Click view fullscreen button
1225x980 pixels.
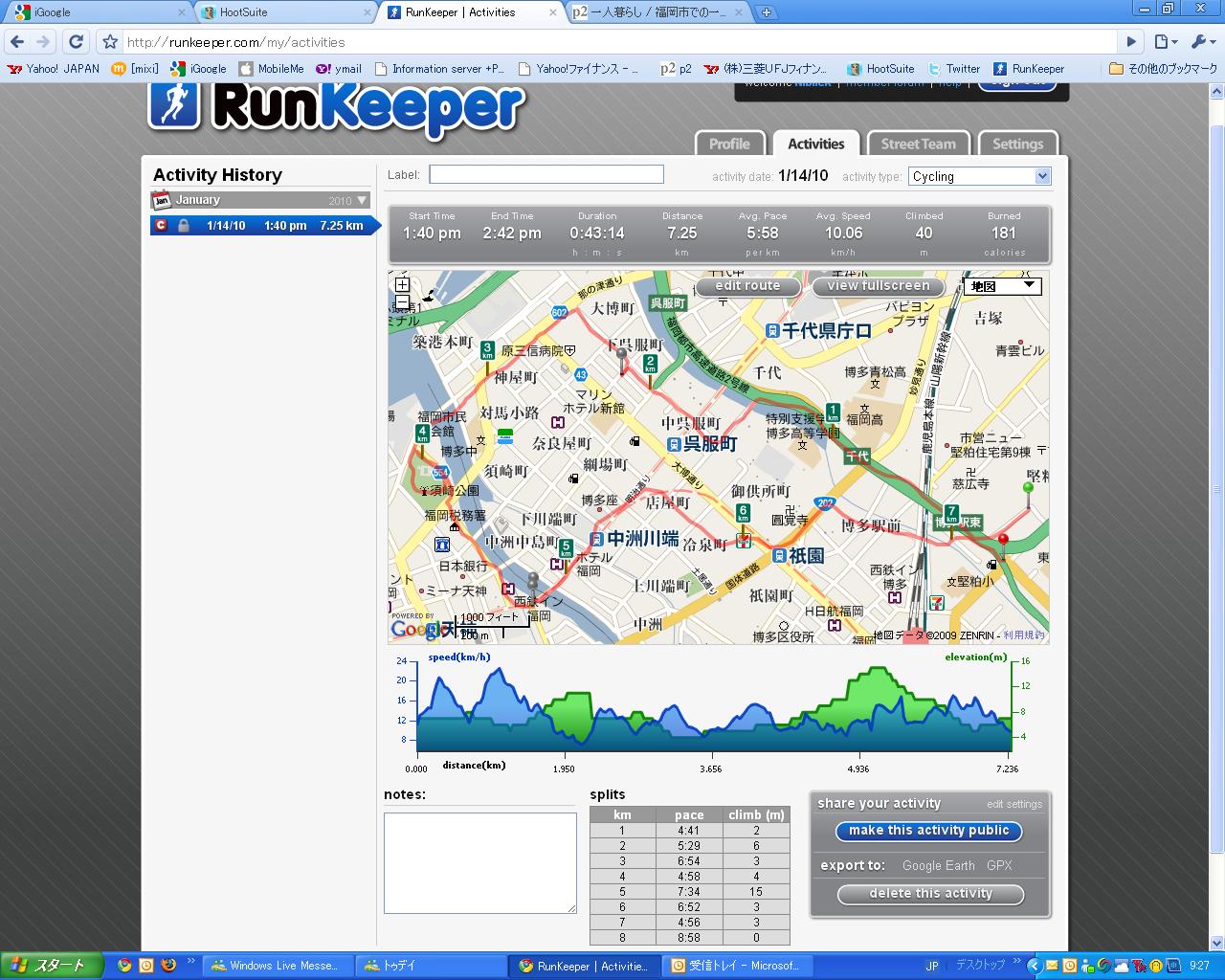tap(879, 286)
